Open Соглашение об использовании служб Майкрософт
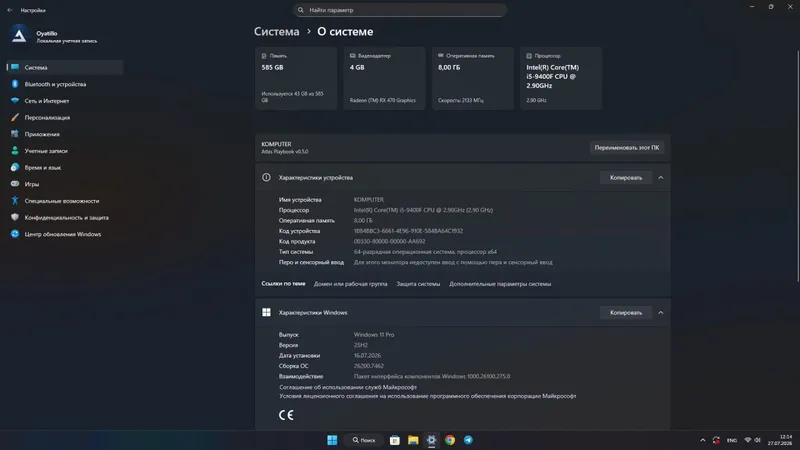 tap(348, 387)
